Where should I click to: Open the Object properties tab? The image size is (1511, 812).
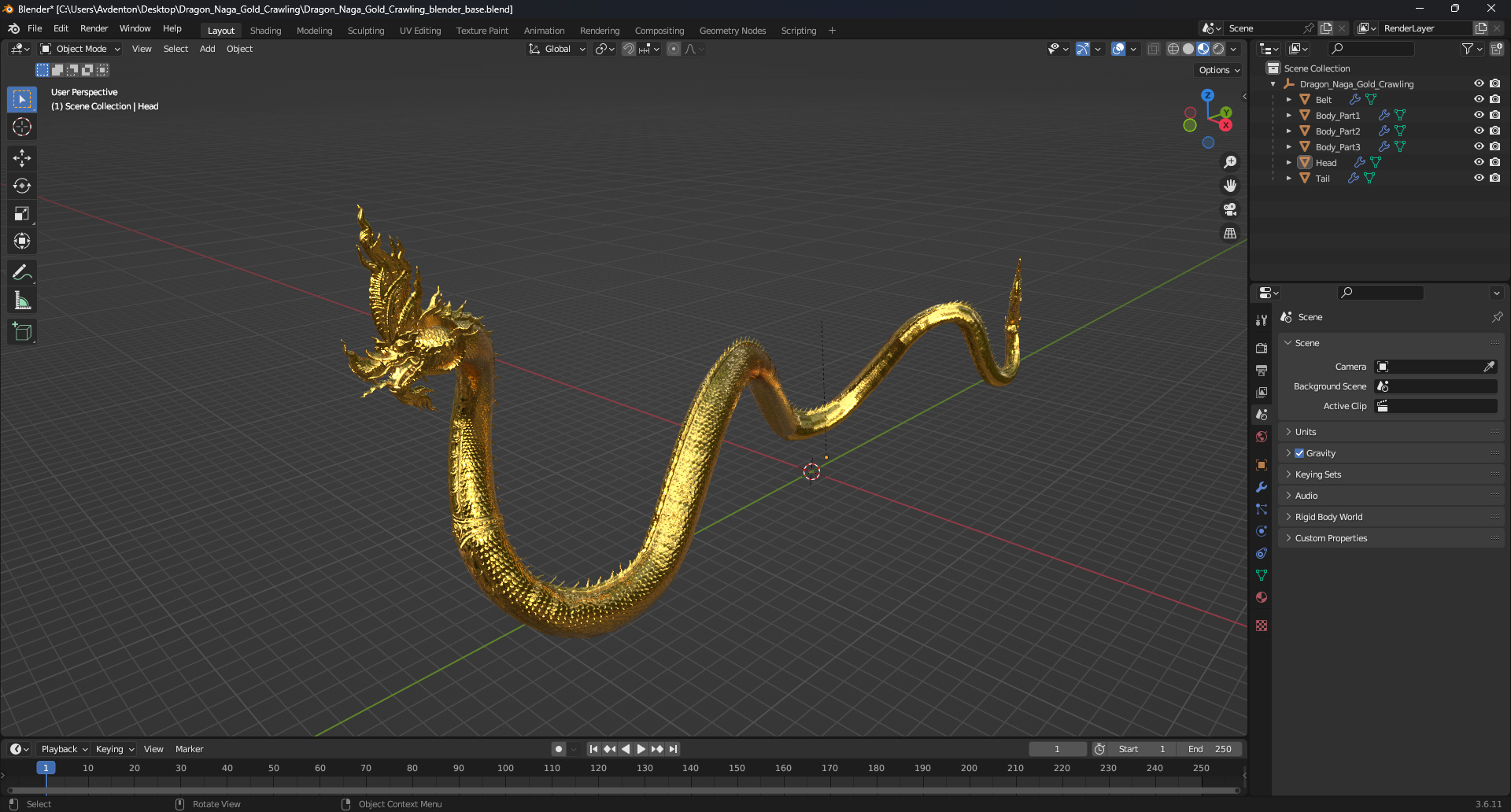point(1262,465)
